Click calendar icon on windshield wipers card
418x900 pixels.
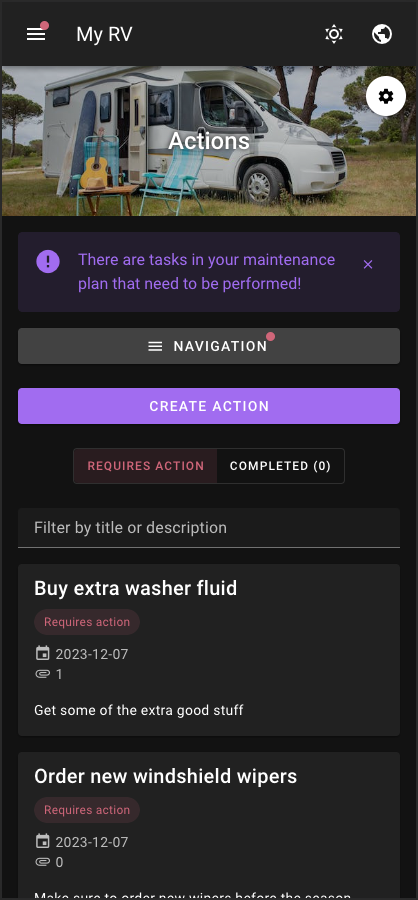pyautogui.click(x=42, y=841)
